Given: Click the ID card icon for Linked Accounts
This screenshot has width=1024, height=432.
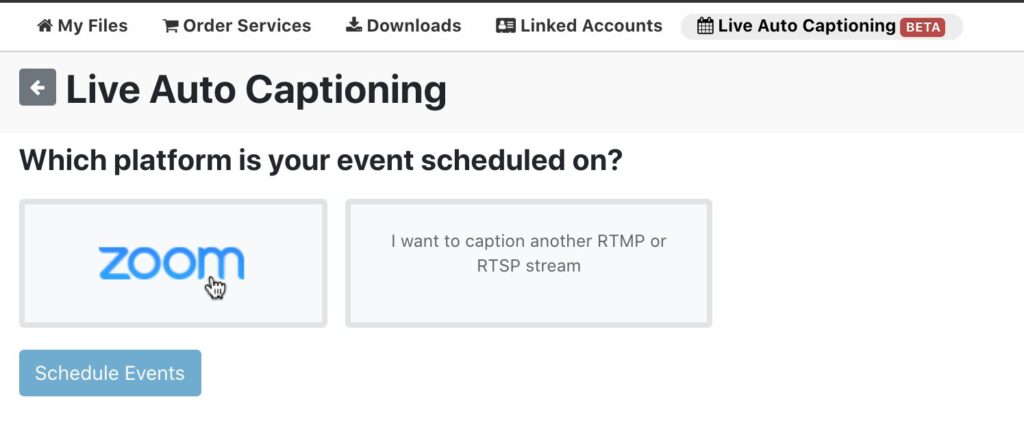Looking at the screenshot, I should click(x=506, y=26).
